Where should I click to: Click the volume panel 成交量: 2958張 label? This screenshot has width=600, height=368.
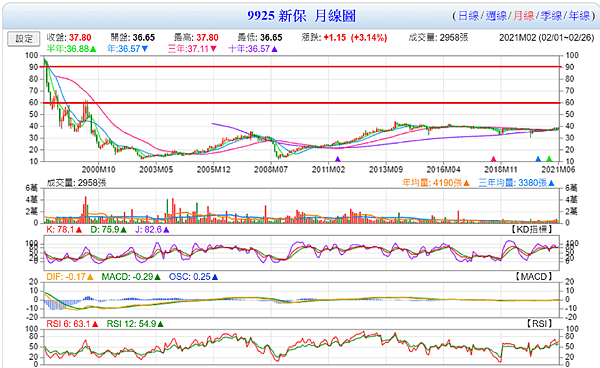click(x=76, y=183)
